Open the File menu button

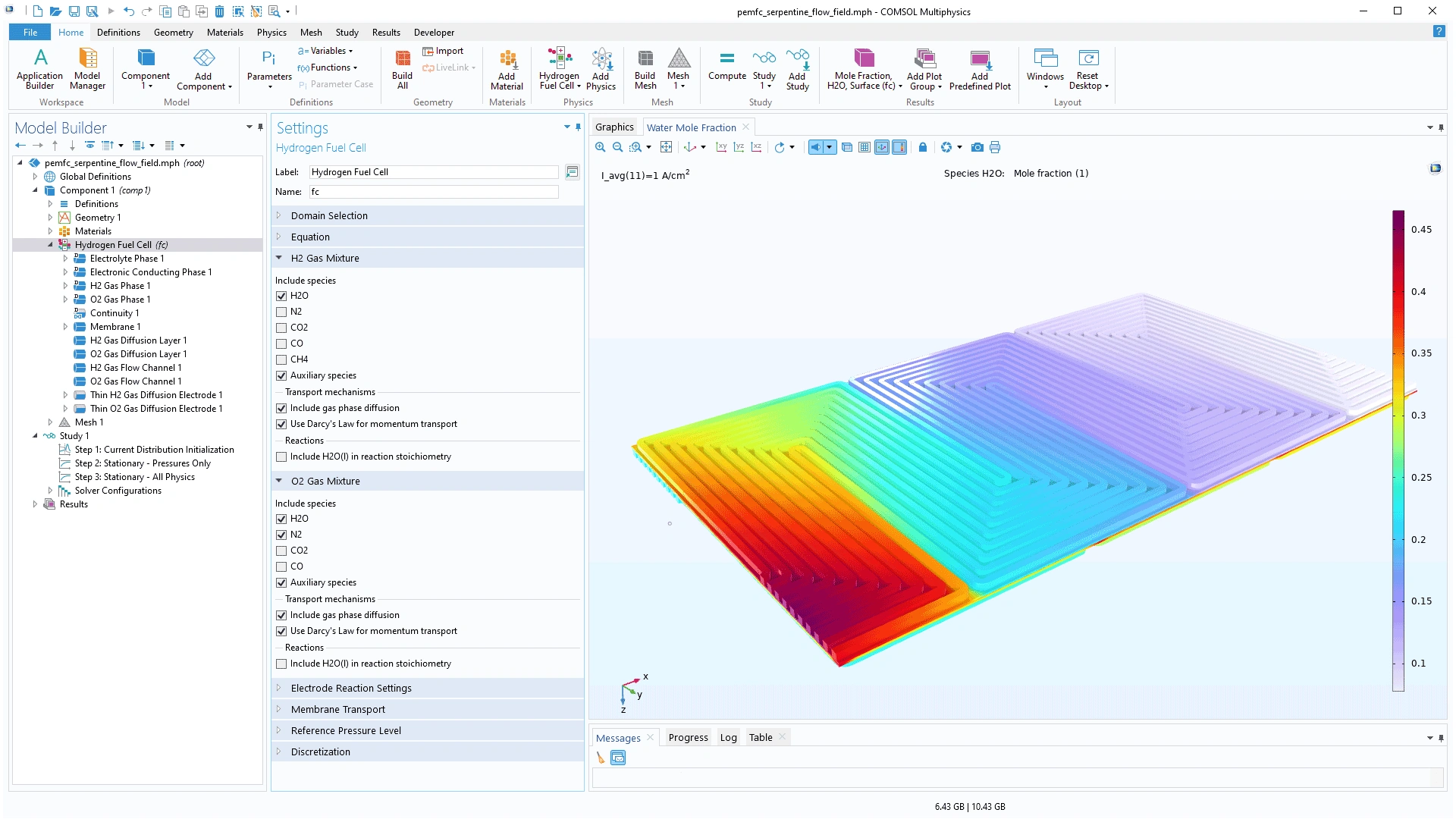pyautogui.click(x=30, y=33)
